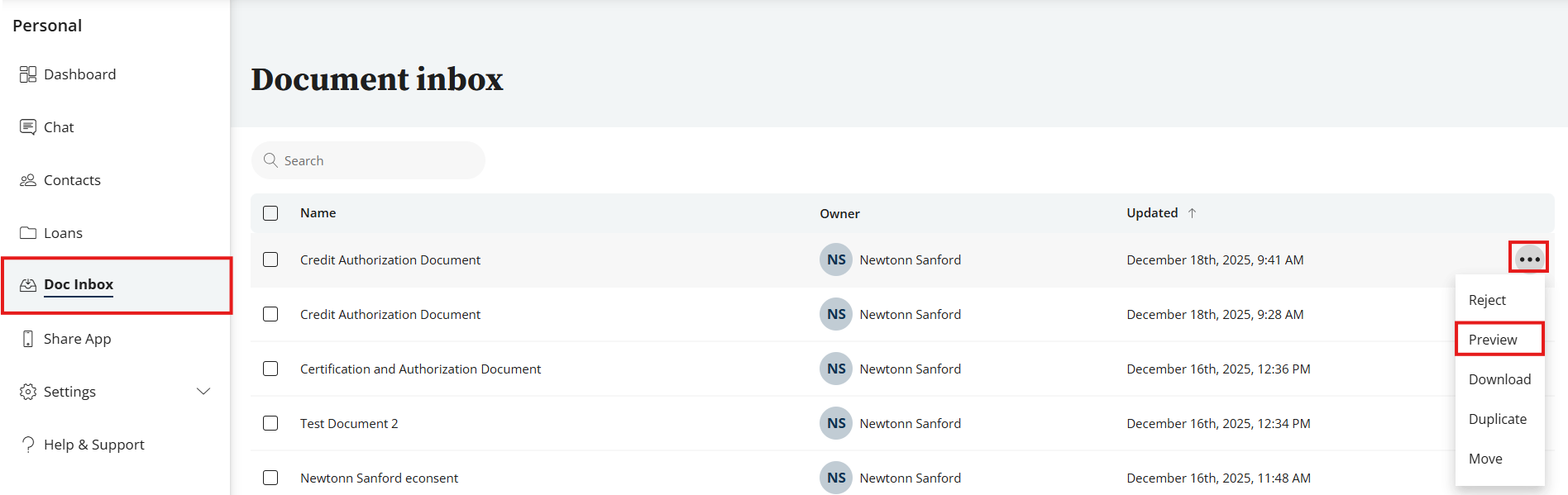Screen dimensions: 1568x495
Task: Click Reject in the actions menu
Action: click(x=1487, y=300)
